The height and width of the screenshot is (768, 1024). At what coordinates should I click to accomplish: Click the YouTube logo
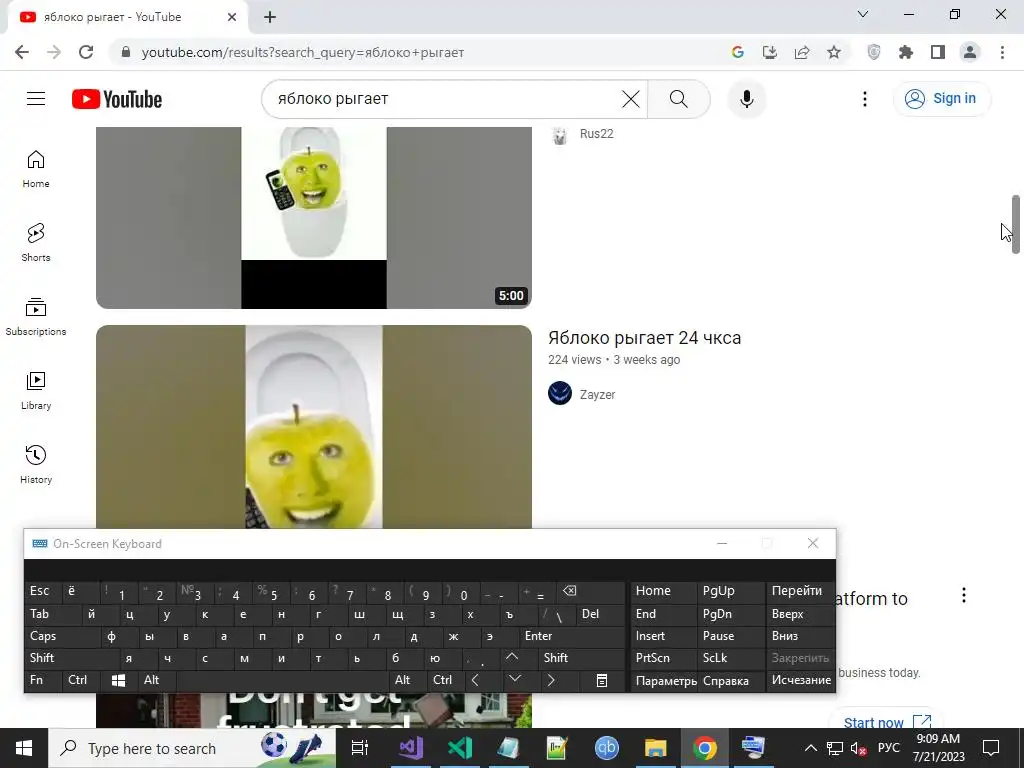click(x=117, y=99)
